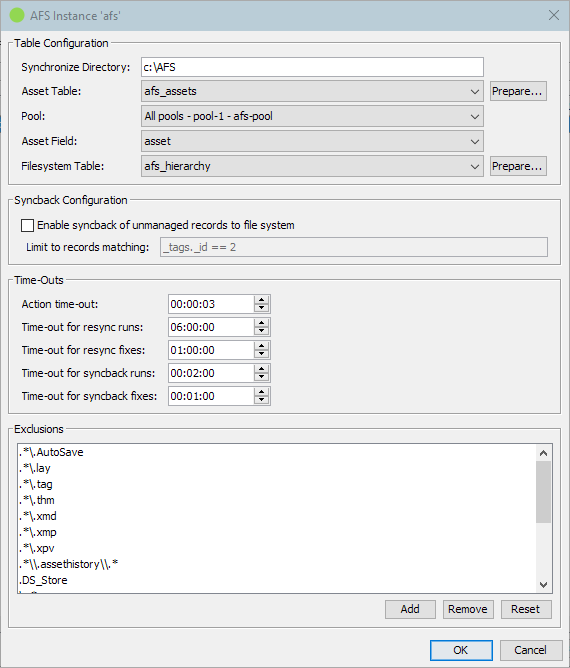The image size is (570, 668).
Task: Edit the Synchronize Directory field
Action: point(312,67)
